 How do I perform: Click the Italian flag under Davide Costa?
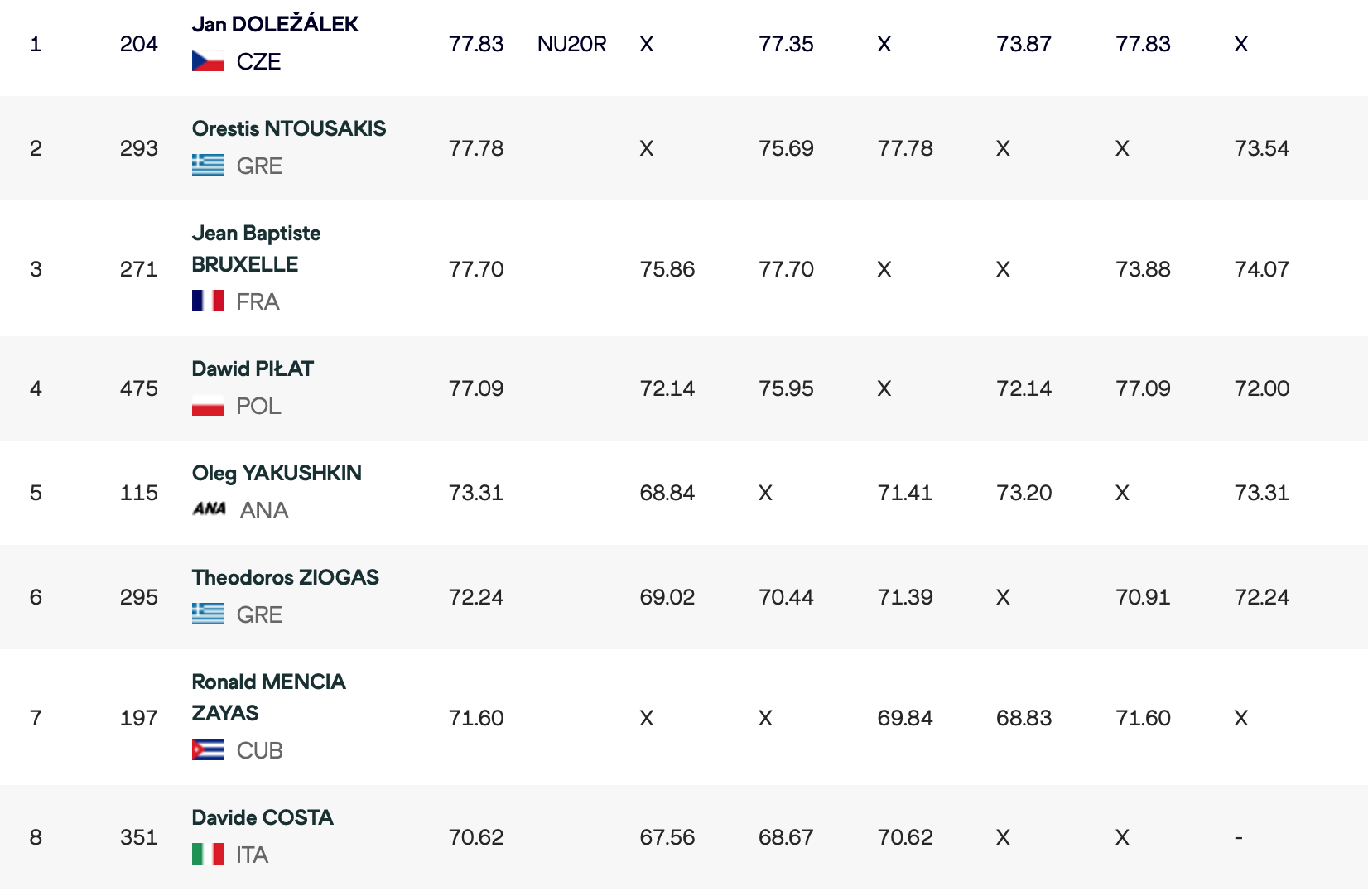click(208, 854)
